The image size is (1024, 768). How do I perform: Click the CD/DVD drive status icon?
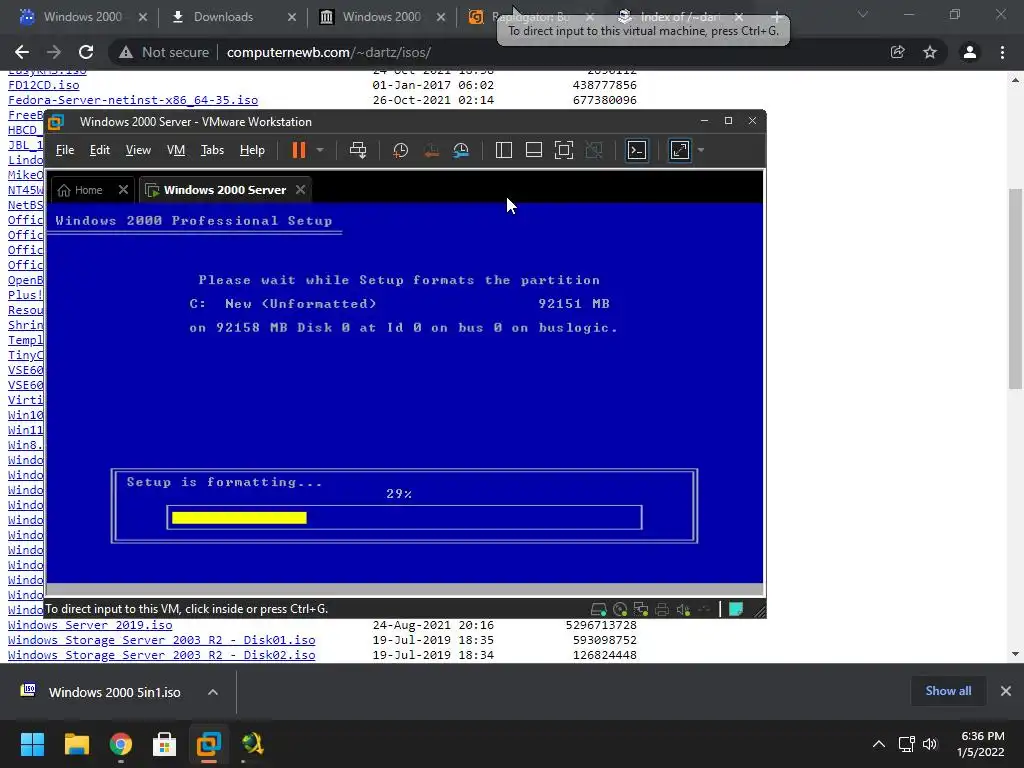[x=620, y=609]
